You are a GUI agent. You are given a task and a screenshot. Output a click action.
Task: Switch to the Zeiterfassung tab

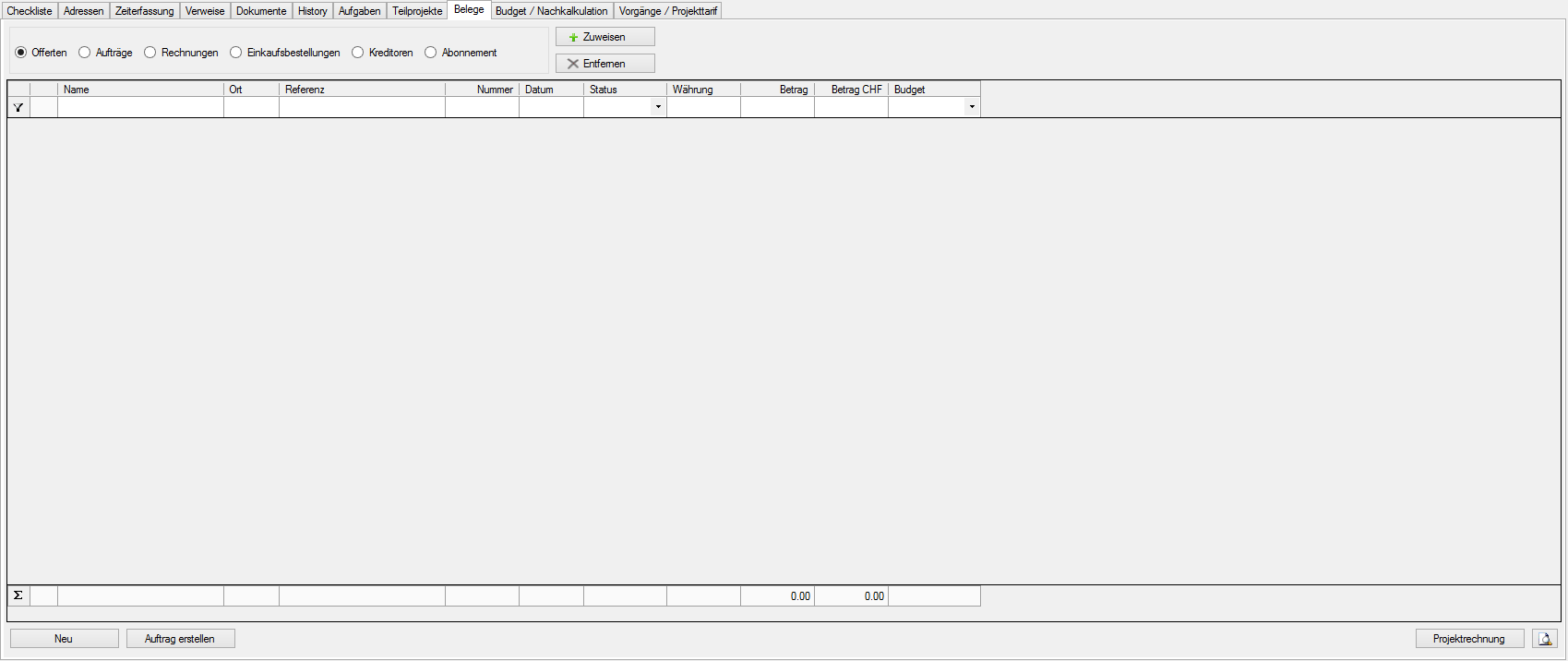click(x=144, y=11)
